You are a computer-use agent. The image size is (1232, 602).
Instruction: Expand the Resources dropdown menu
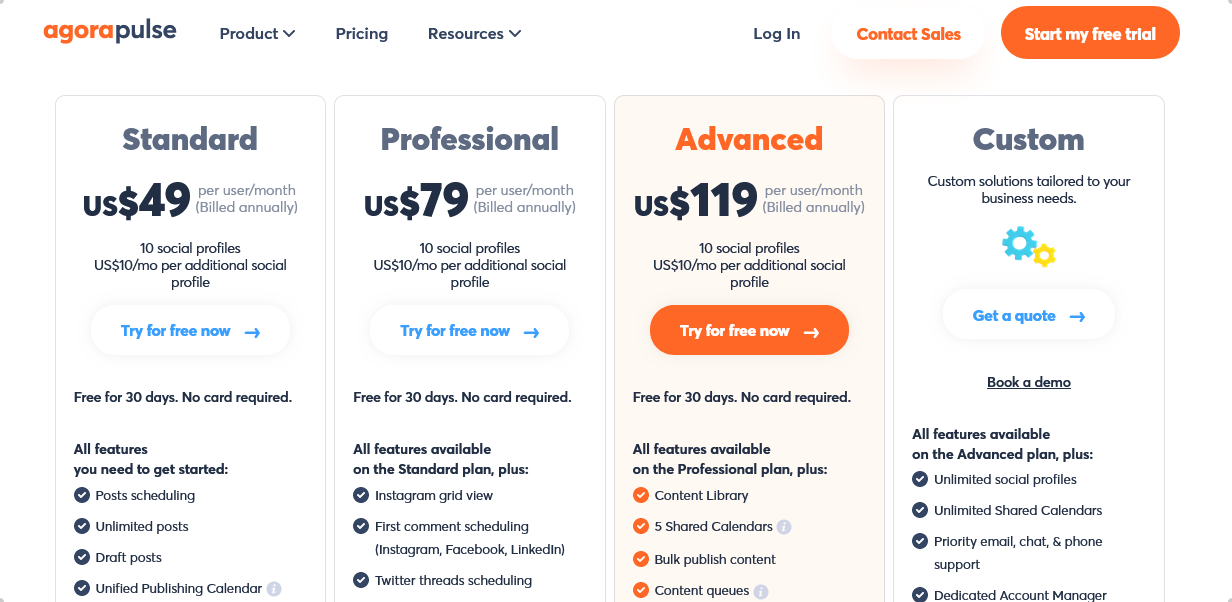pos(474,33)
